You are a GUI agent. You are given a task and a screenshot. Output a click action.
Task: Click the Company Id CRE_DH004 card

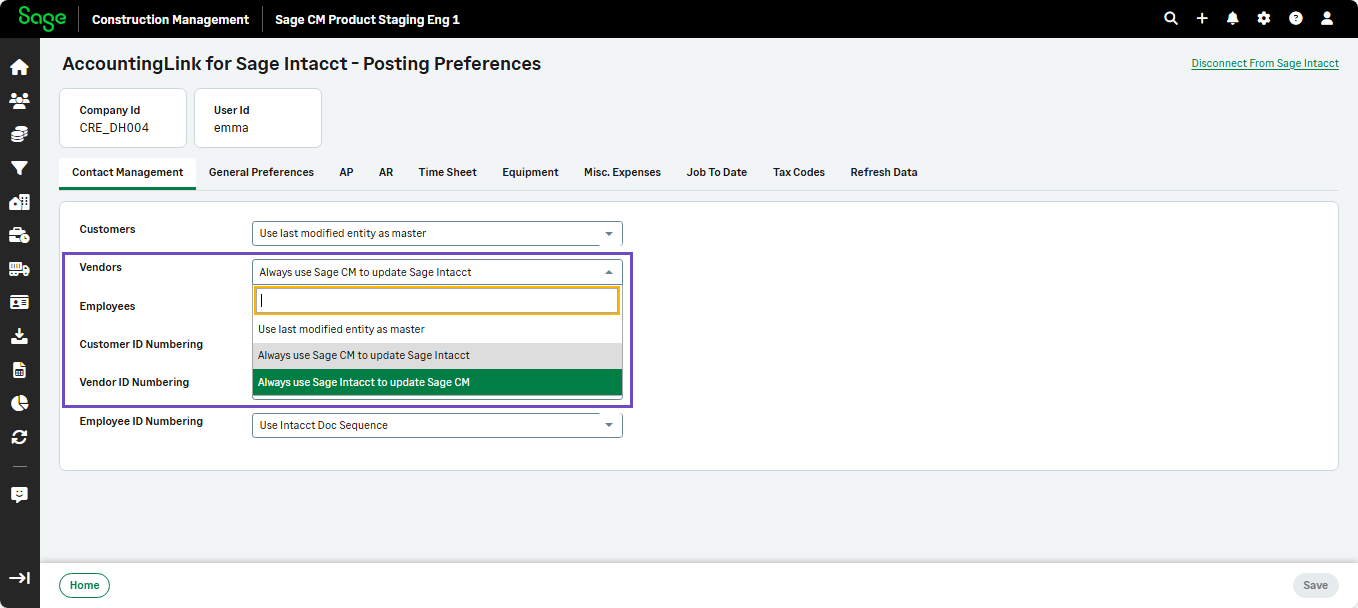point(123,118)
